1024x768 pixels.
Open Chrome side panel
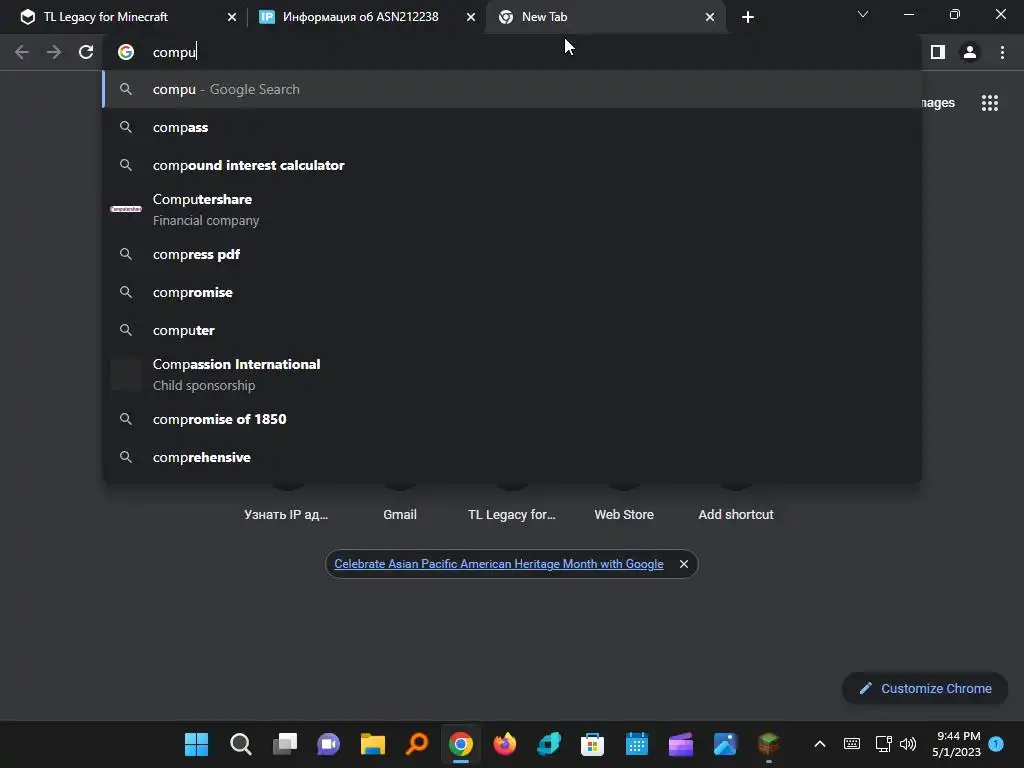click(938, 52)
